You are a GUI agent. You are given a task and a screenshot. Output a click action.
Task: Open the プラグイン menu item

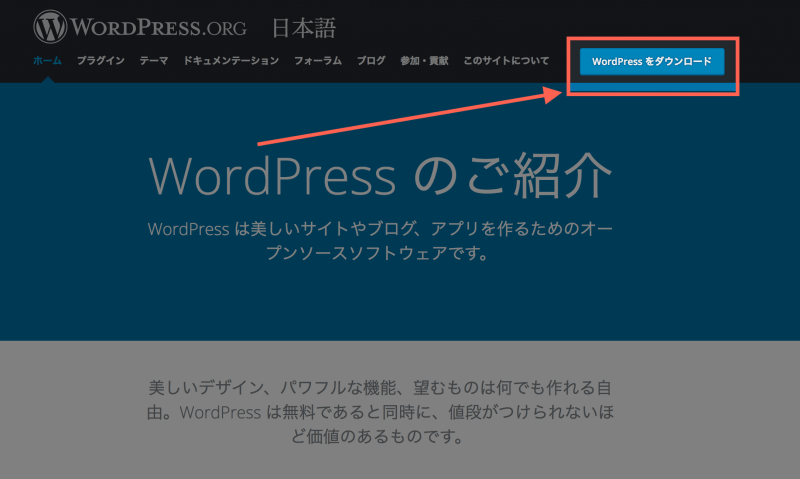tap(101, 61)
